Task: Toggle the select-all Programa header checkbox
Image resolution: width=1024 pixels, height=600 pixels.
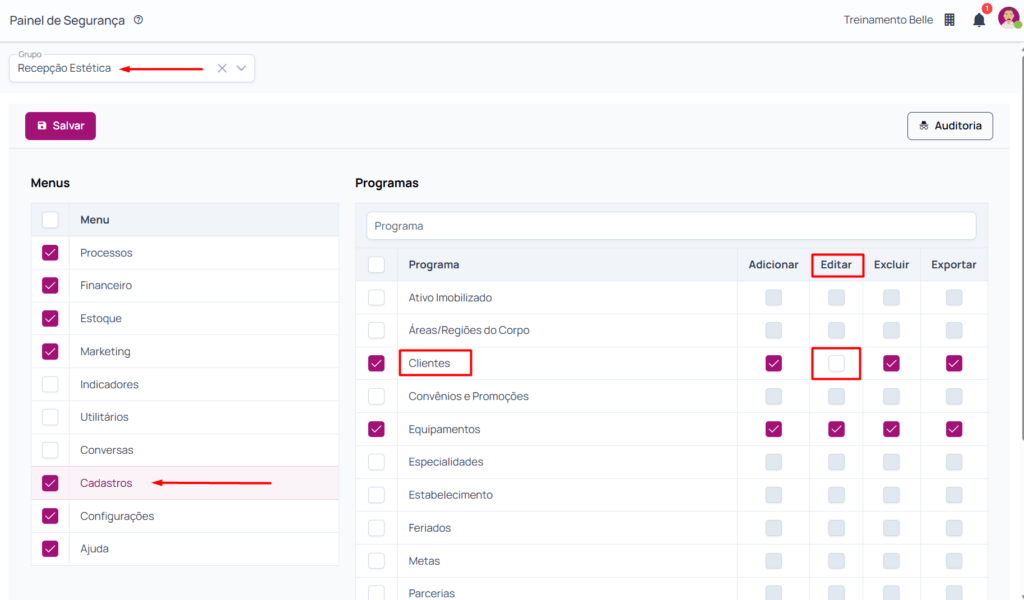Action: click(376, 265)
